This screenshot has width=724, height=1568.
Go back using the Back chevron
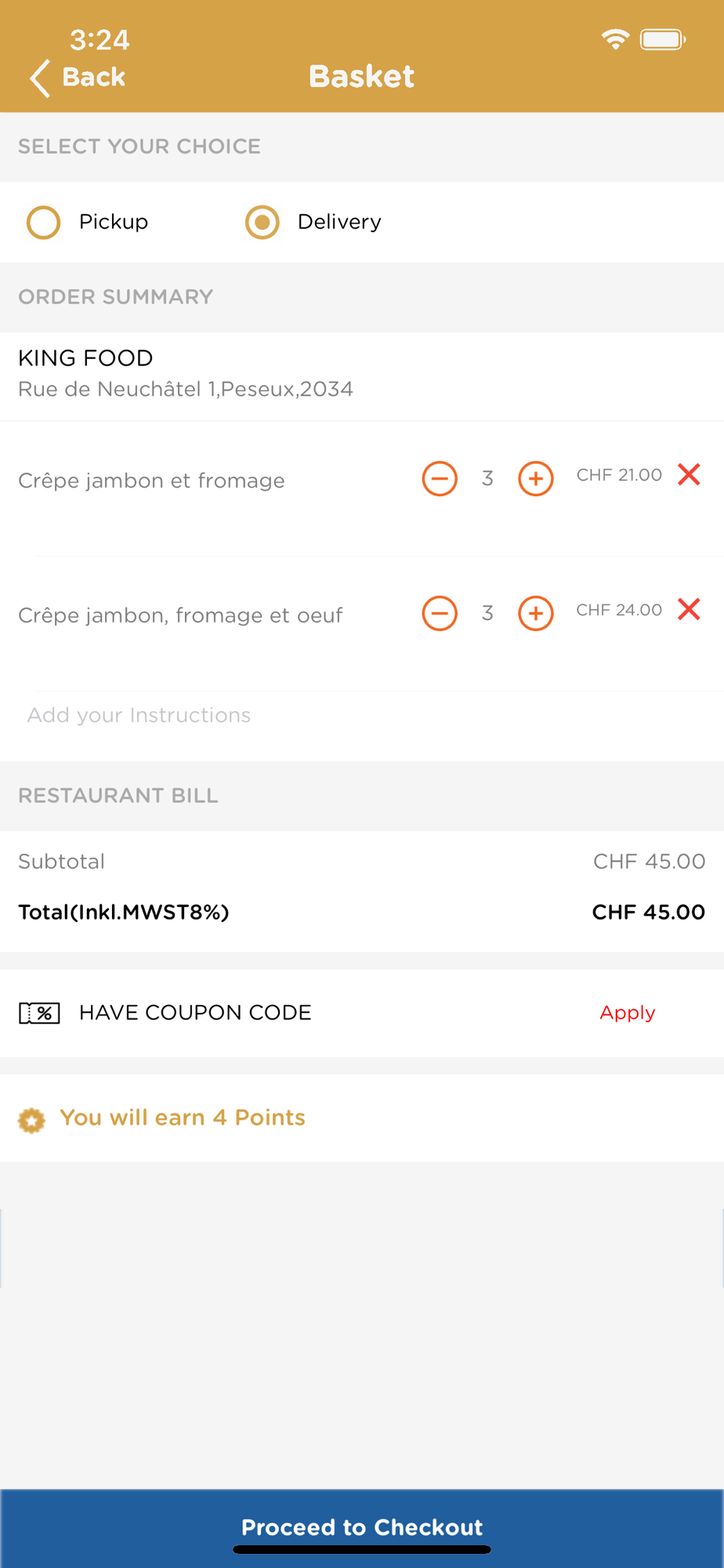(x=40, y=78)
